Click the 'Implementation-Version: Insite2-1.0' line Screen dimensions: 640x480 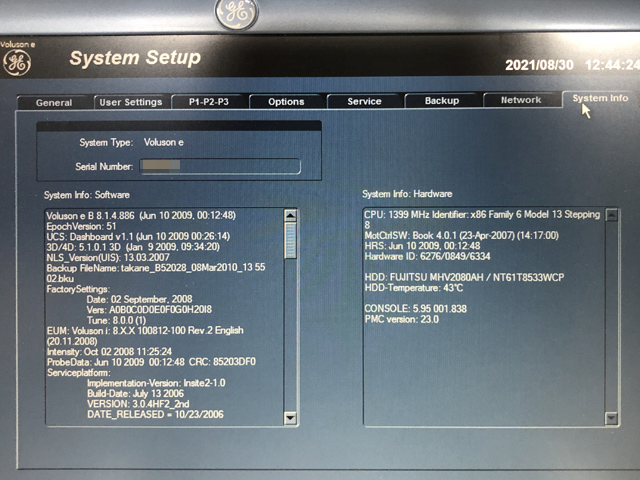pyautogui.click(x=156, y=383)
